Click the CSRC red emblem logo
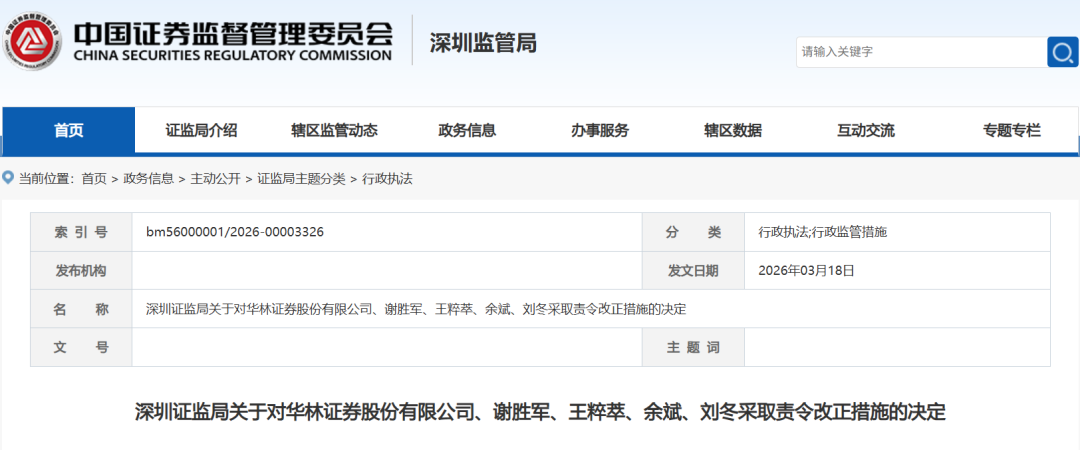The height and width of the screenshot is (450, 1080). (31, 40)
